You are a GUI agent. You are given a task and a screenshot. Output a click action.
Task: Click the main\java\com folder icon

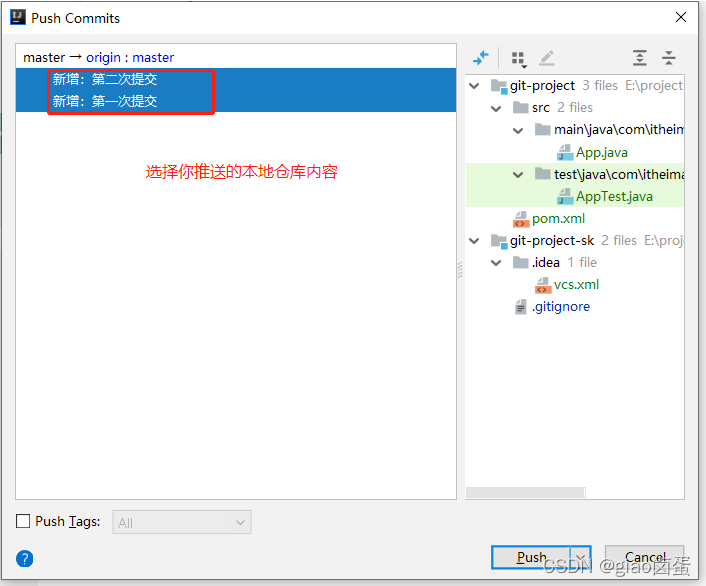click(x=543, y=130)
